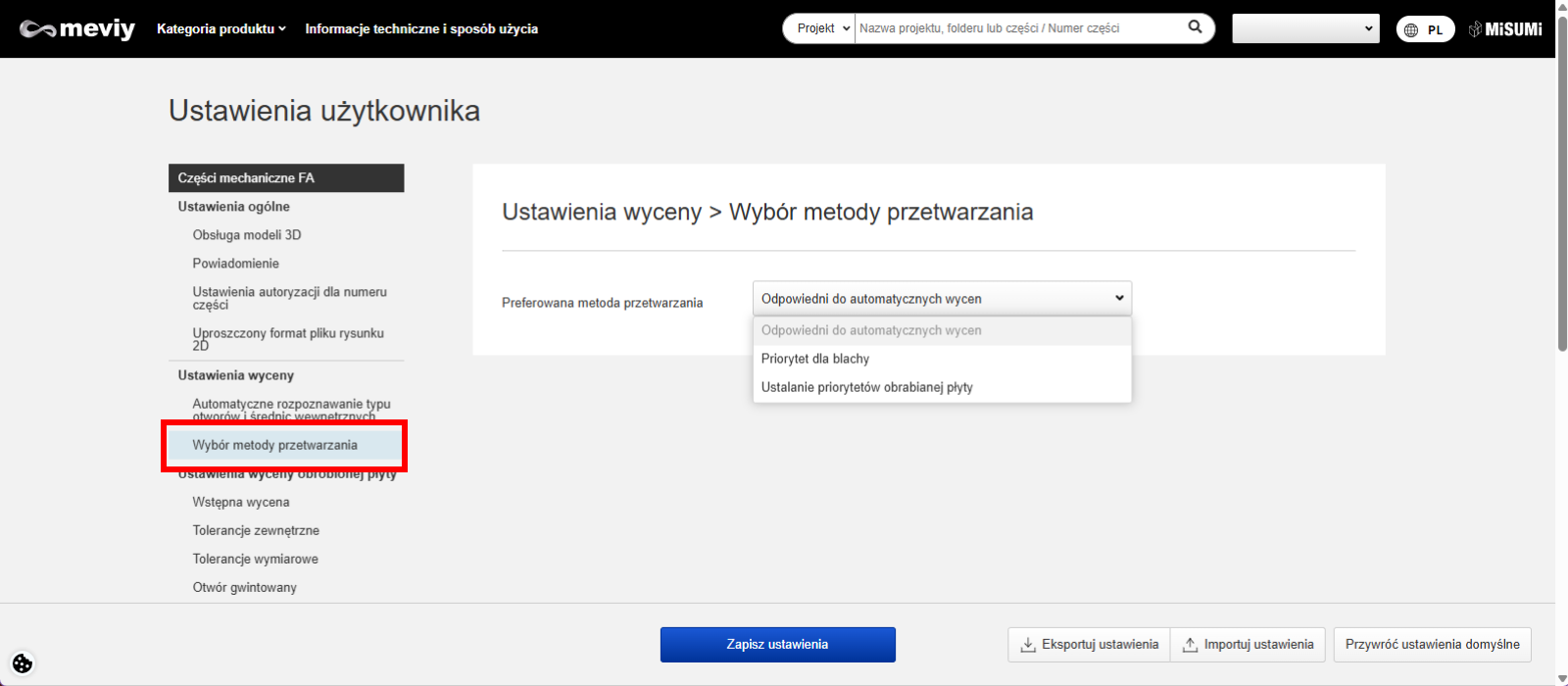
Task: Click Importuj ustawienia upload button
Action: (1248, 645)
